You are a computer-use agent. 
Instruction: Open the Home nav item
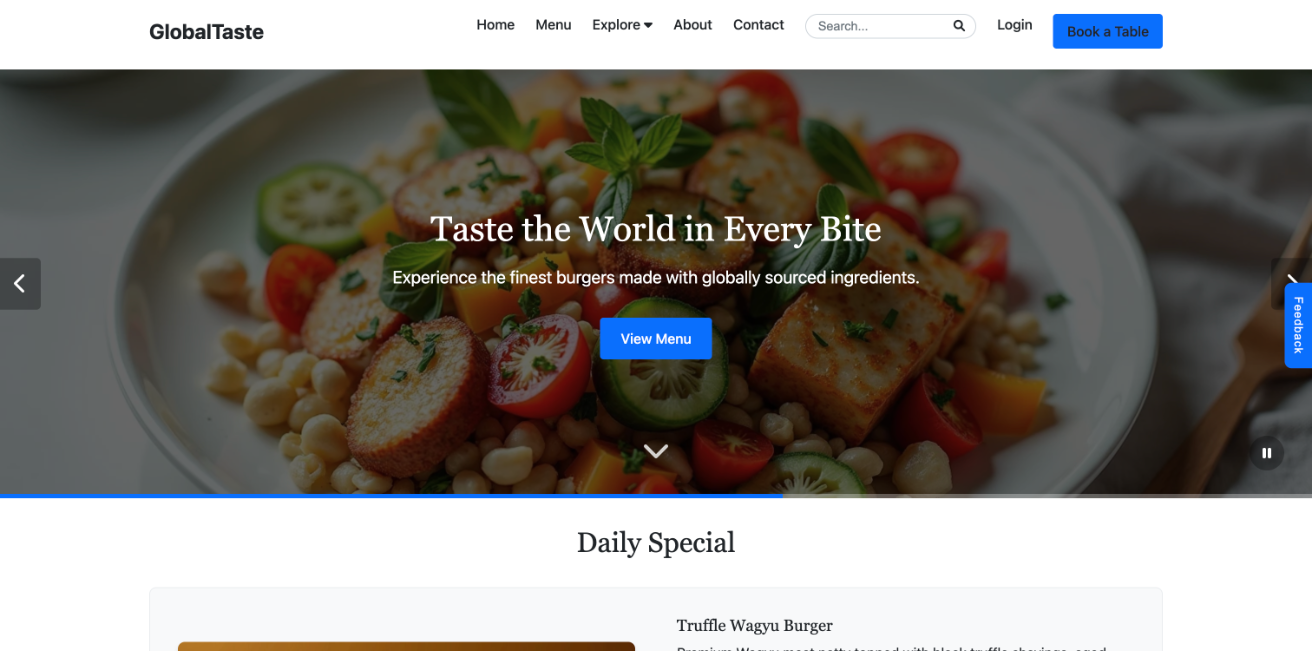click(495, 25)
